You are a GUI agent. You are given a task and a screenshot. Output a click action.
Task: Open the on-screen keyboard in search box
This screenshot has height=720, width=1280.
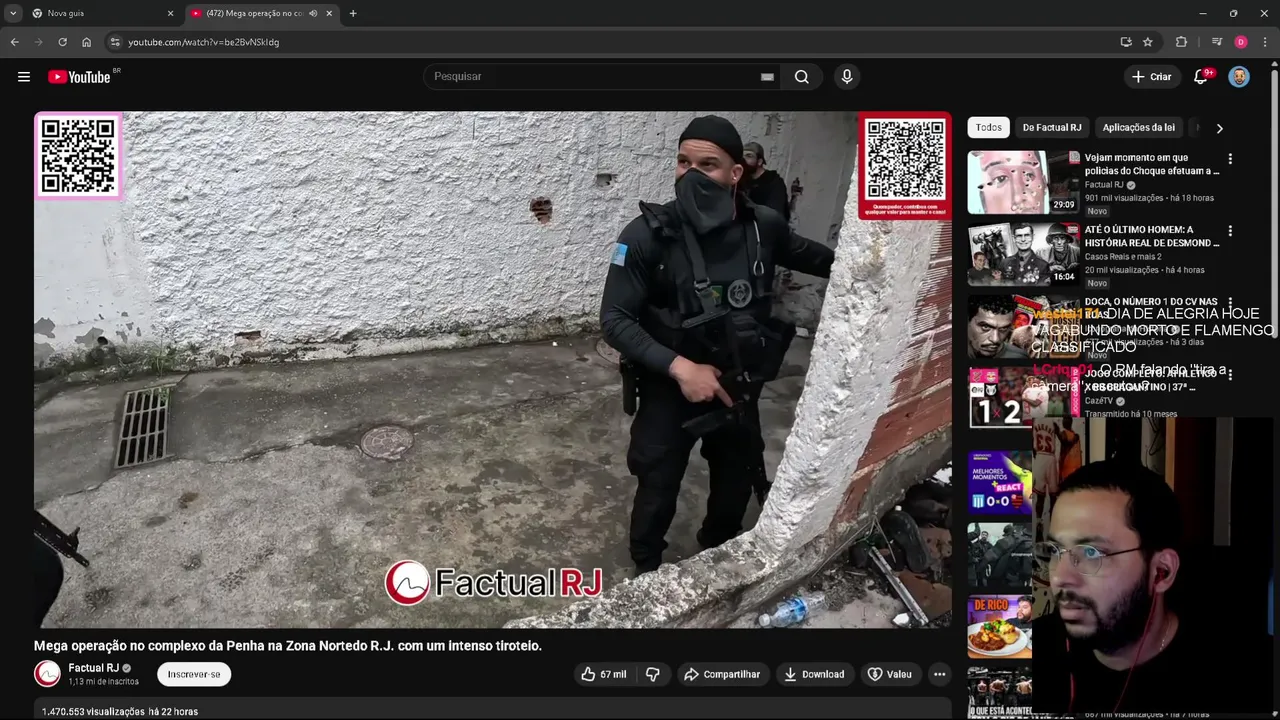tap(767, 77)
